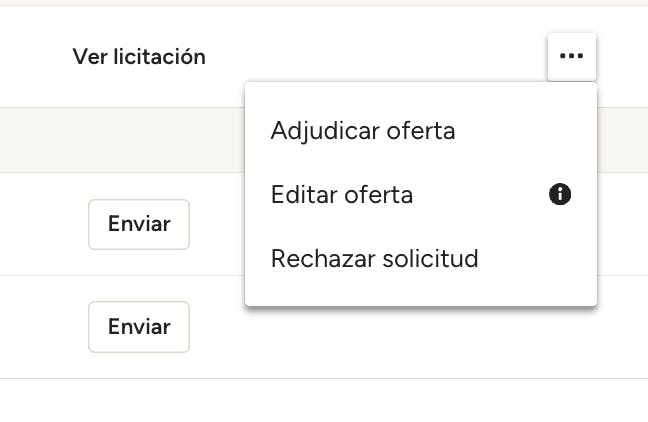Close the menu via the ellipsis button
This screenshot has width=648, height=422.
click(571, 57)
